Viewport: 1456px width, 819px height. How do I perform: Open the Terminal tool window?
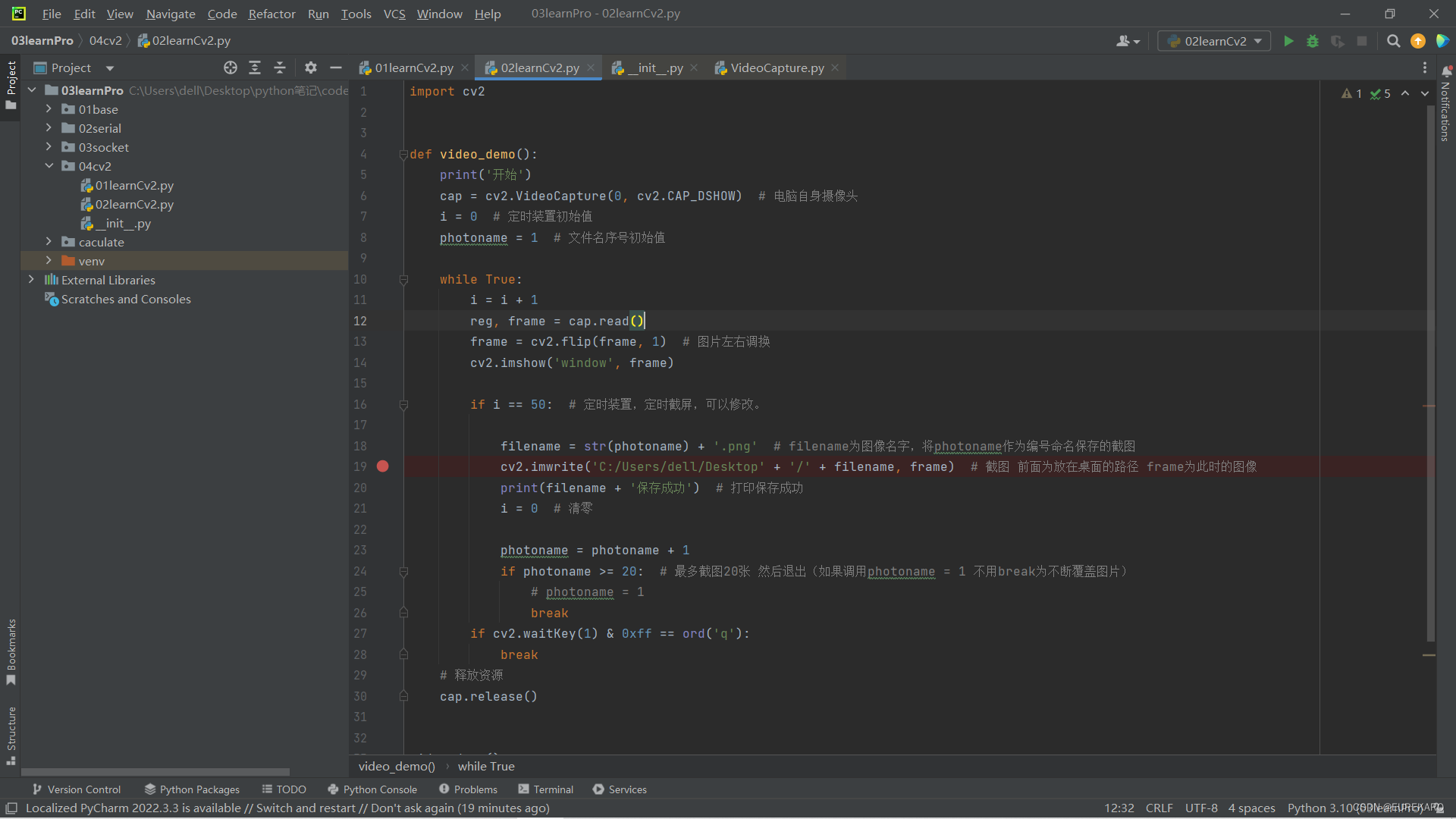click(x=546, y=789)
